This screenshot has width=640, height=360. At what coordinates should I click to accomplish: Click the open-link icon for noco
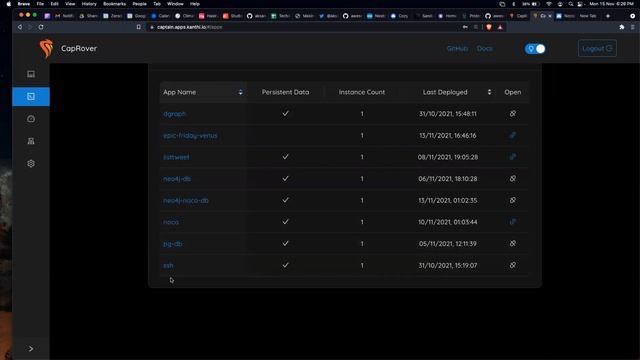coord(513,222)
